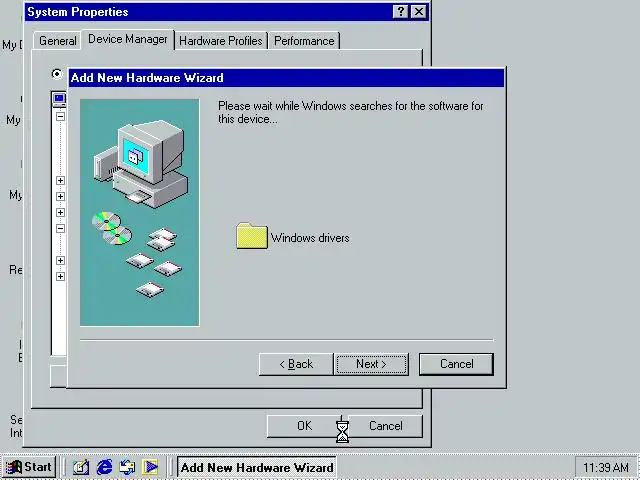This screenshot has width=640, height=480.
Task: Click Next in the Add New Hardware Wizard
Action: (x=371, y=364)
